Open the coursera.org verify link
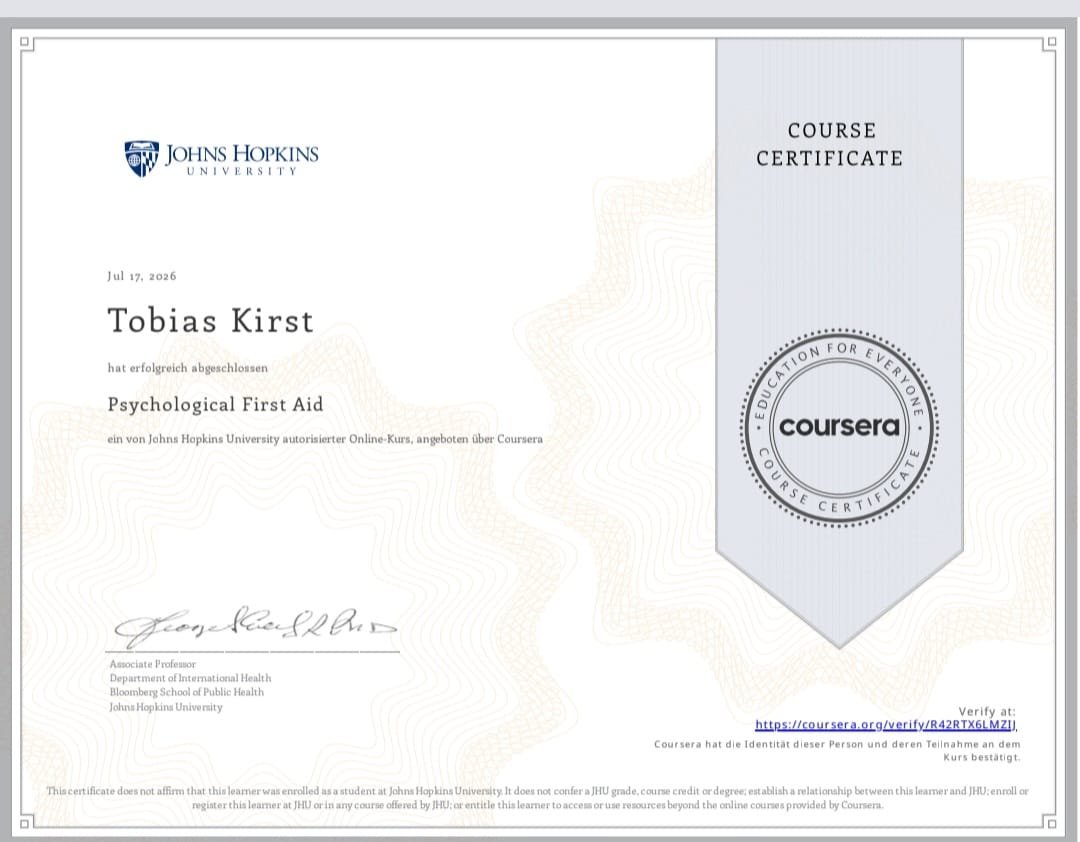Screen dimensions: 1080x842 [x=886, y=725]
